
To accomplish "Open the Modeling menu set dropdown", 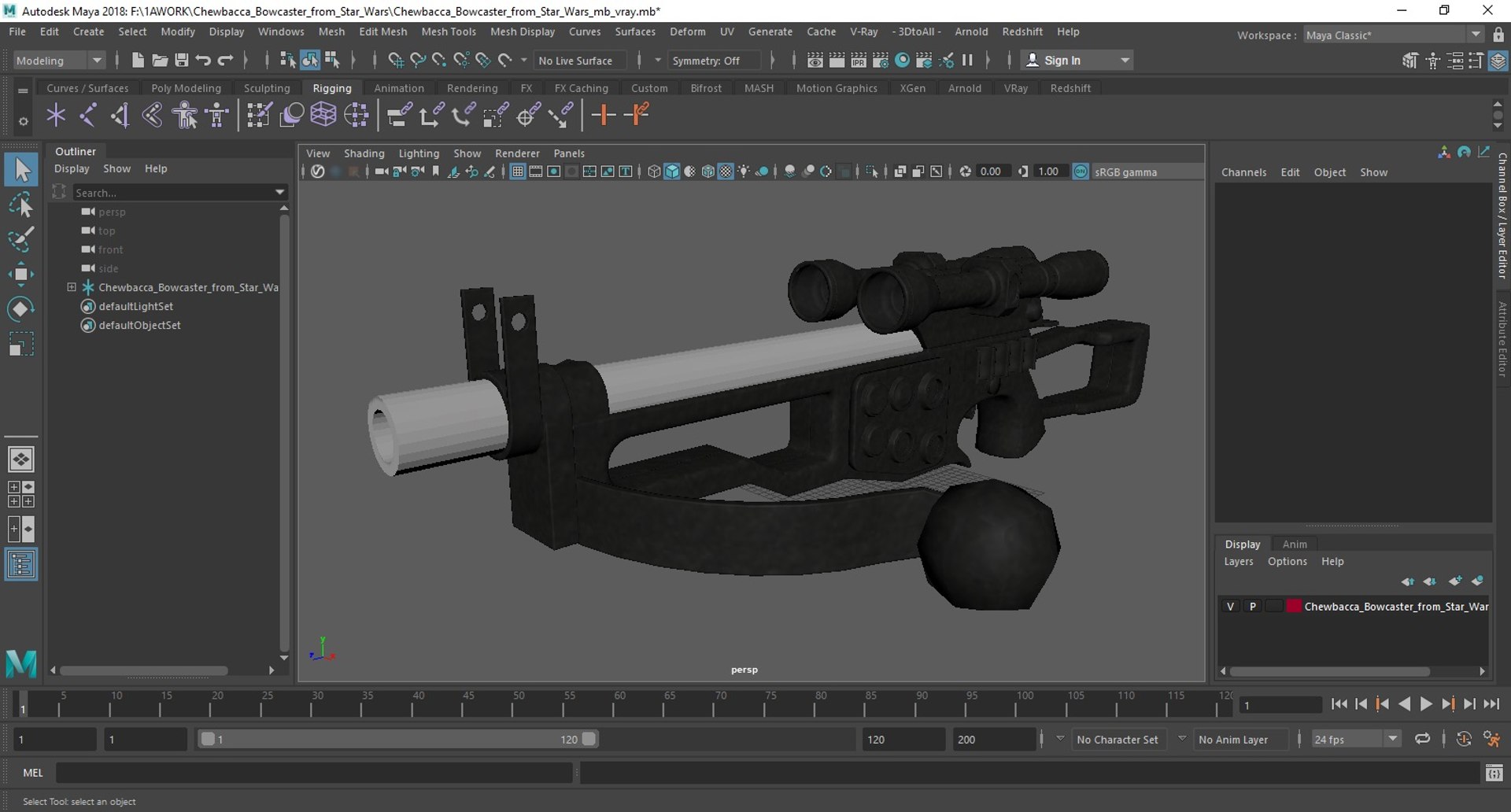I will click(x=59, y=60).
